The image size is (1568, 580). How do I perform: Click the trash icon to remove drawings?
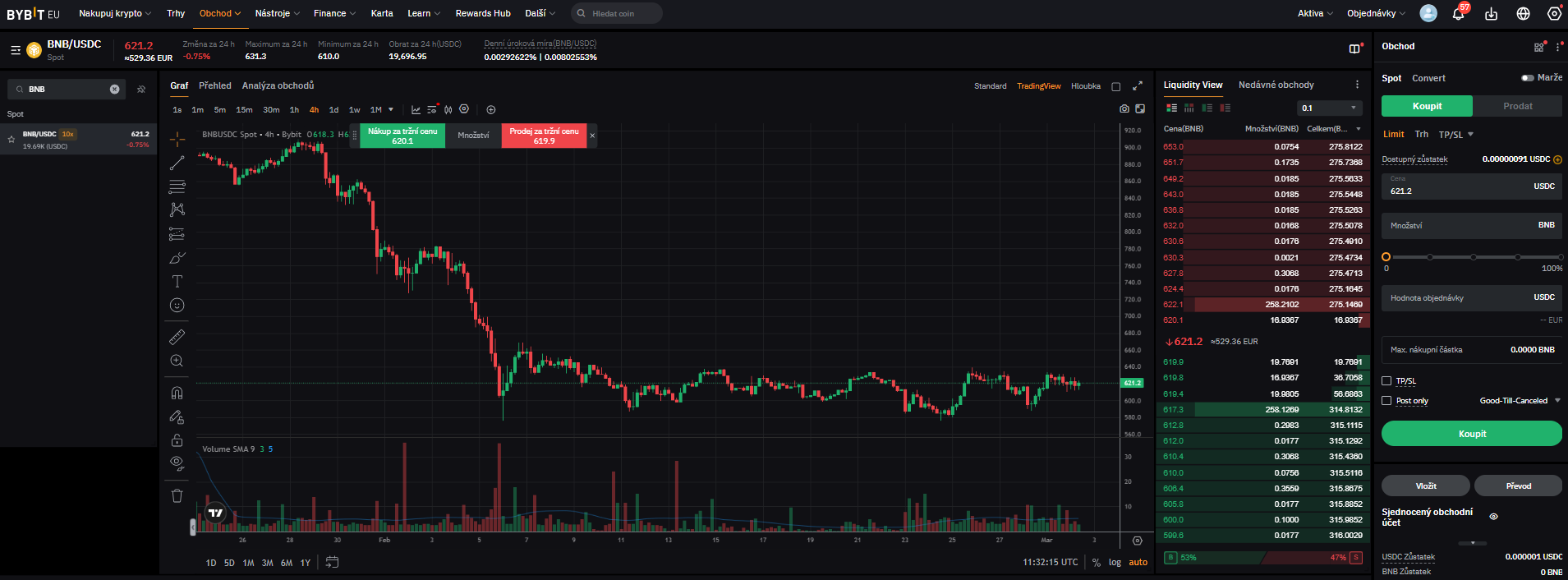point(177,495)
